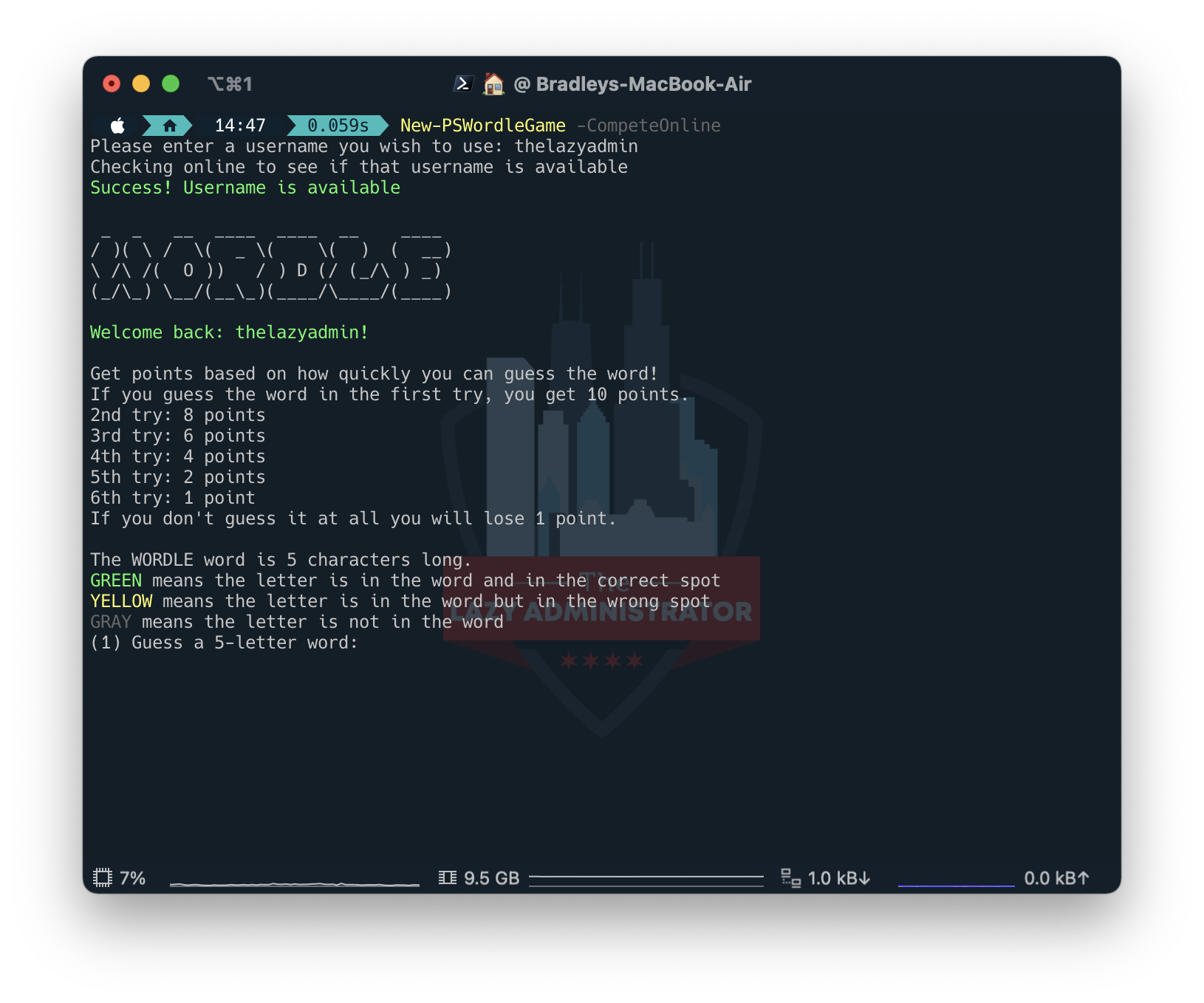Click the 14:47 time segment in the prompt
This screenshot has width=1204, height=1003.
239,126
